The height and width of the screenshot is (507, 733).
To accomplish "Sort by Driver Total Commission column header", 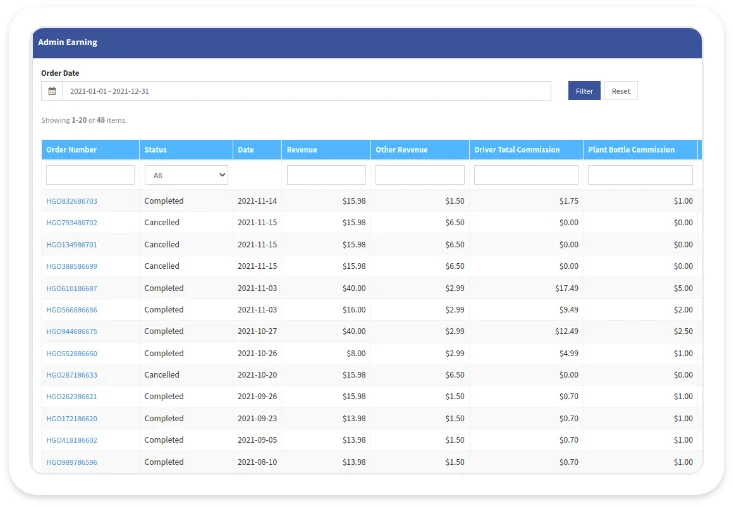I will 517,150.
